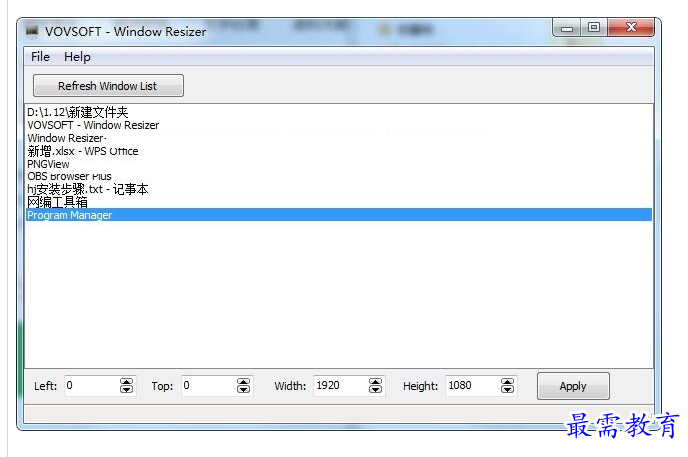Increase the Left value with up arrow
The height and width of the screenshot is (457, 688).
(126, 382)
